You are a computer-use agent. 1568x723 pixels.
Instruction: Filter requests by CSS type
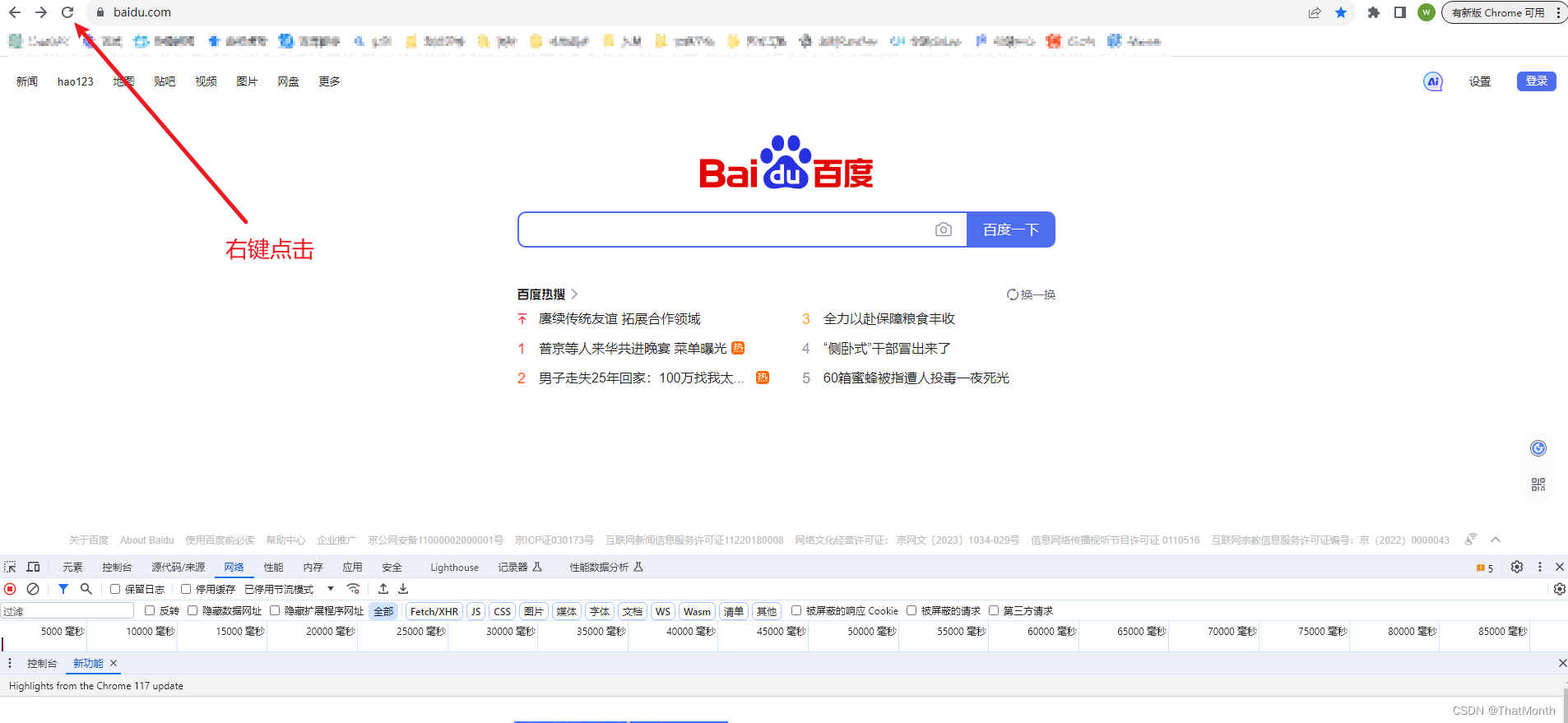pos(502,611)
